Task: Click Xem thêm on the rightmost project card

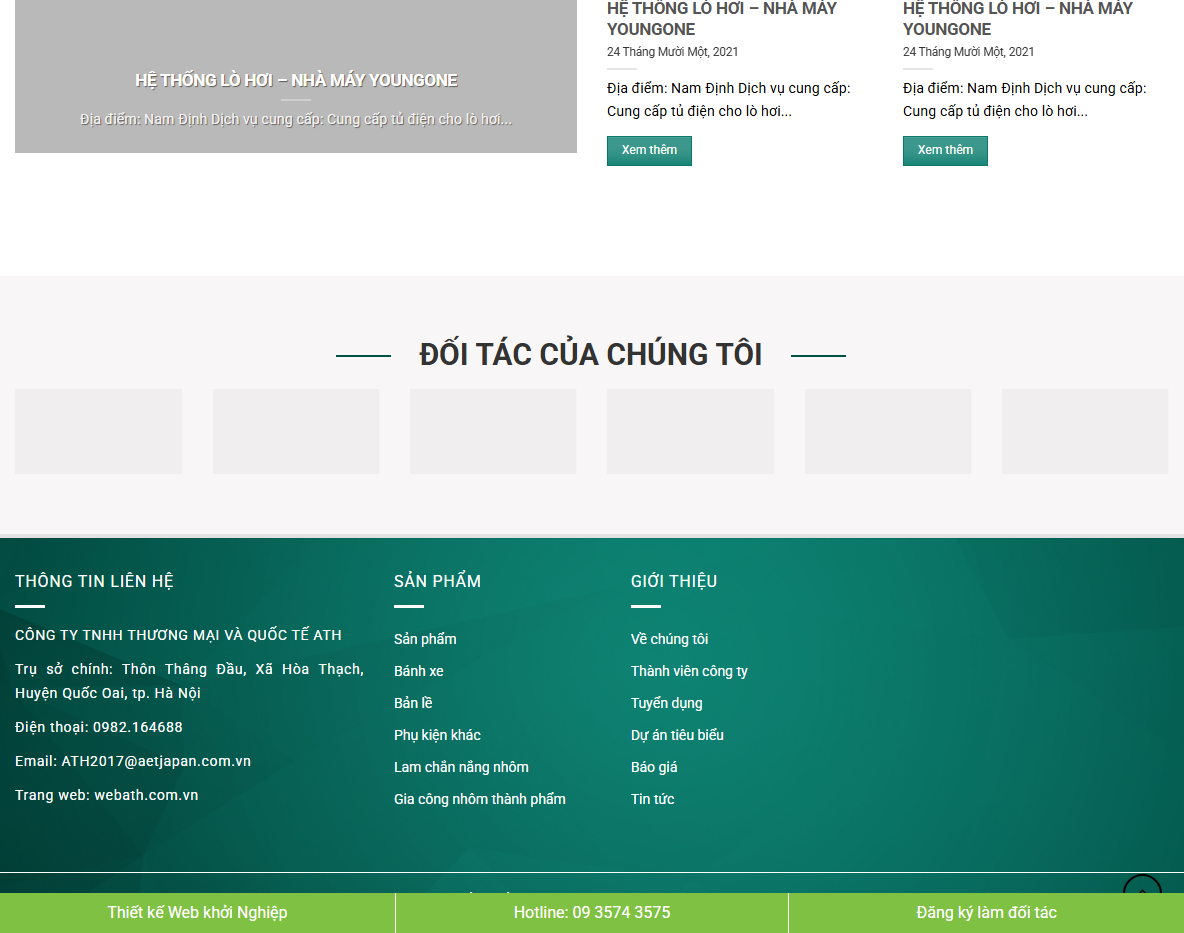Action: [944, 150]
